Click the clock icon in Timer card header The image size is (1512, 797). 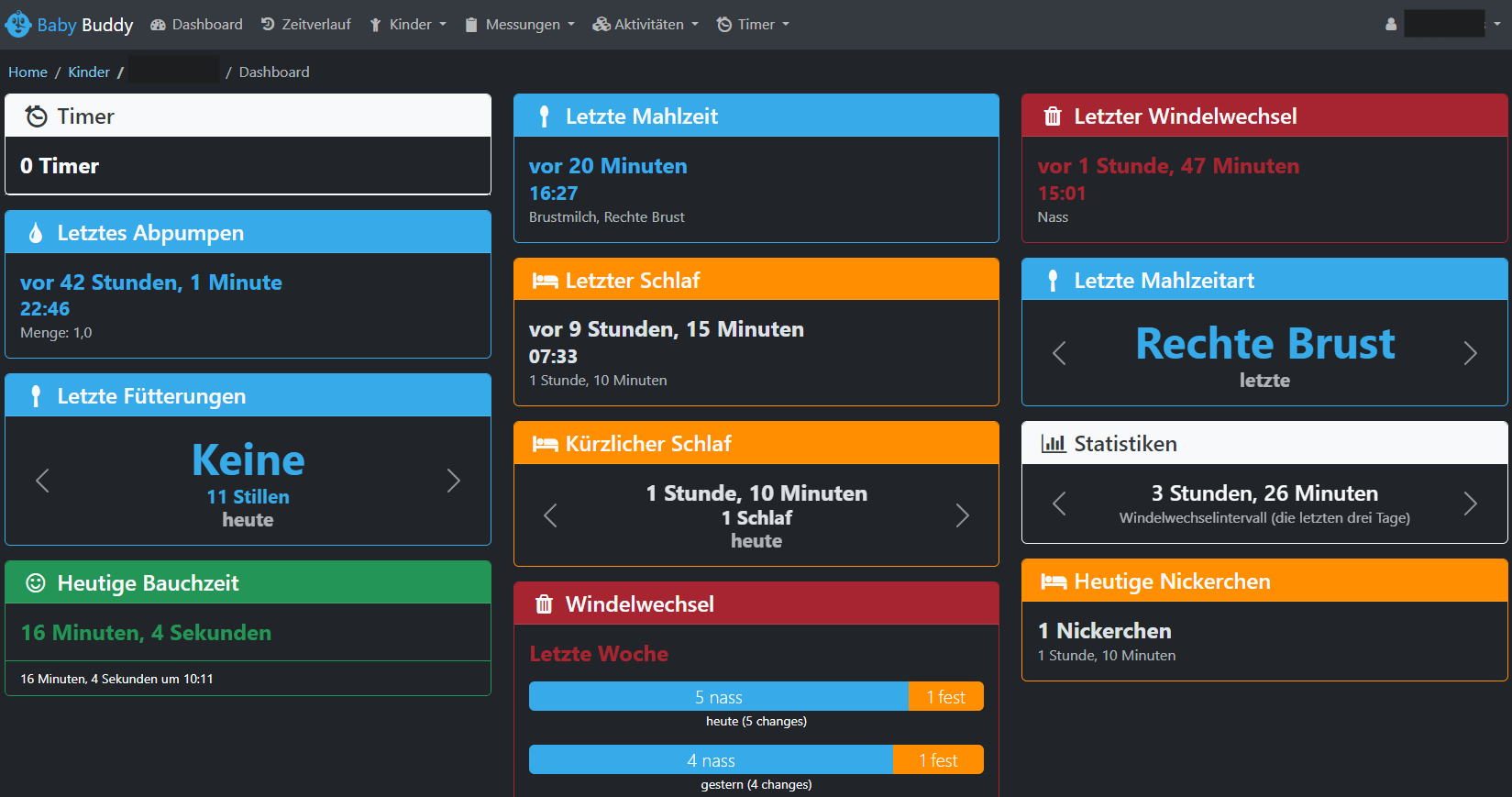36,116
